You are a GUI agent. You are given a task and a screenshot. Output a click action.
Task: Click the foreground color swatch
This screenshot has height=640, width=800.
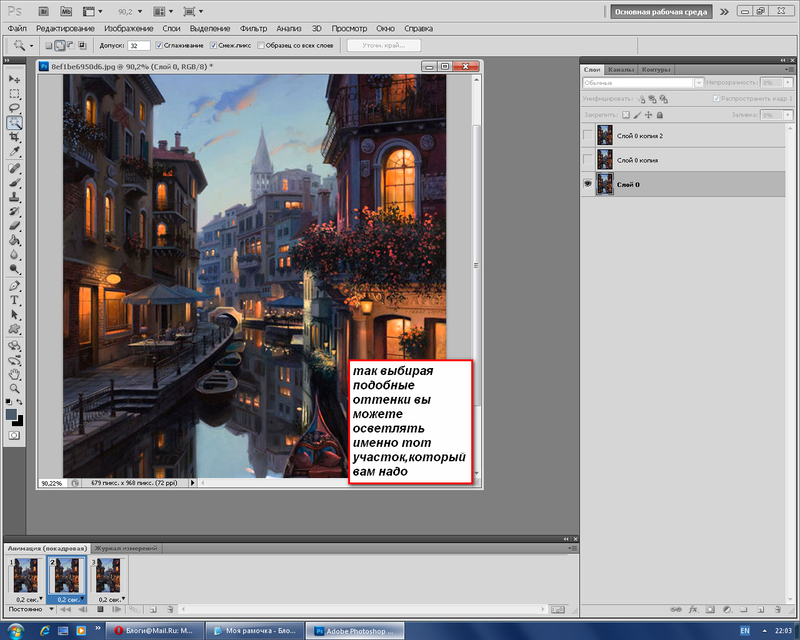11,414
